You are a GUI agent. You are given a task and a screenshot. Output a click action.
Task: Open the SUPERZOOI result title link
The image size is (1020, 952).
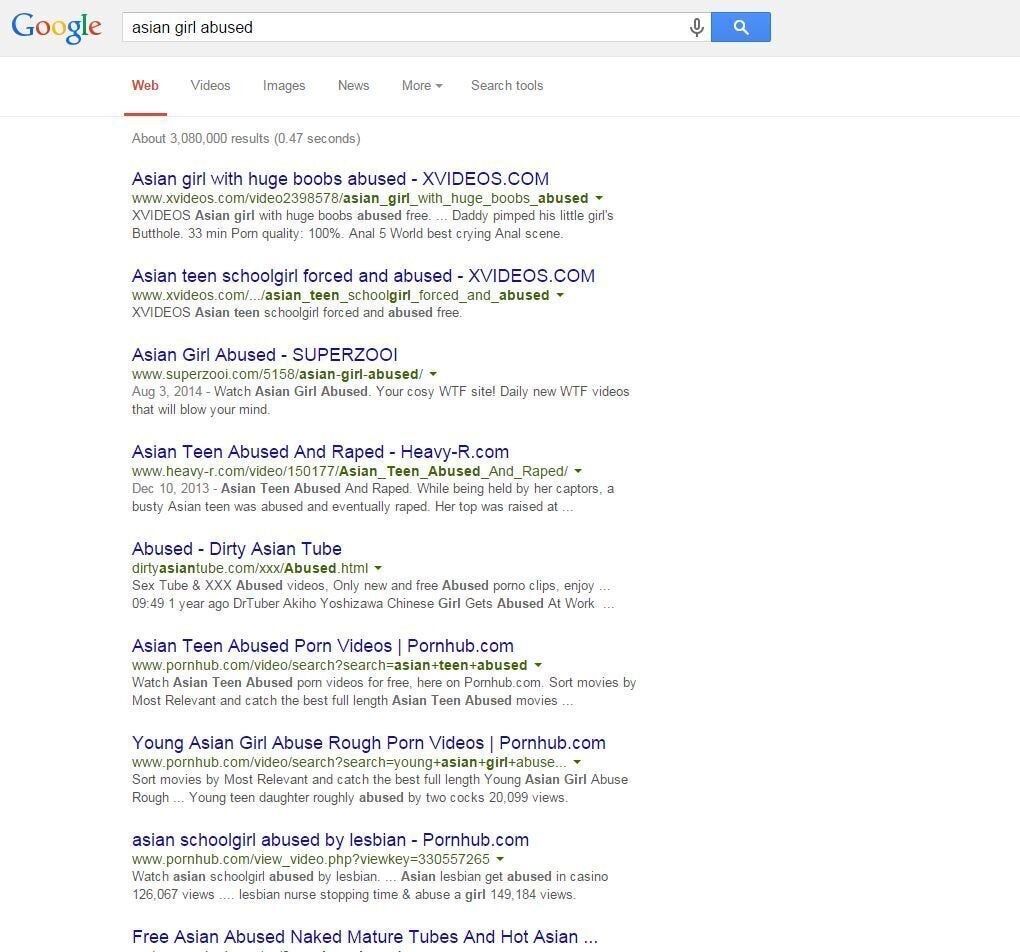[264, 355]
